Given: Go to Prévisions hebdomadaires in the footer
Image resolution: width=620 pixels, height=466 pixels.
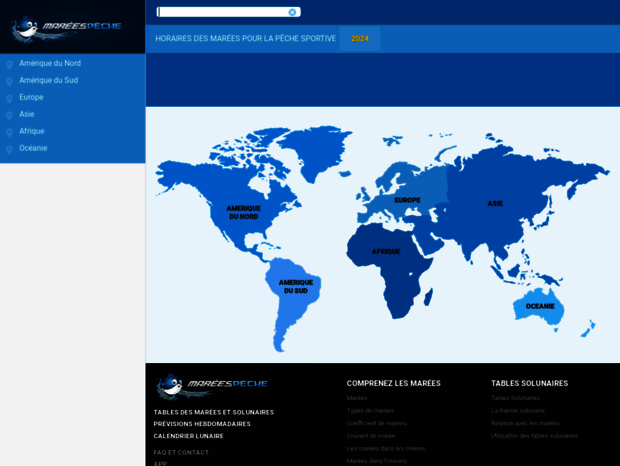Looking at the screenshot, I should tap(202, 424).
